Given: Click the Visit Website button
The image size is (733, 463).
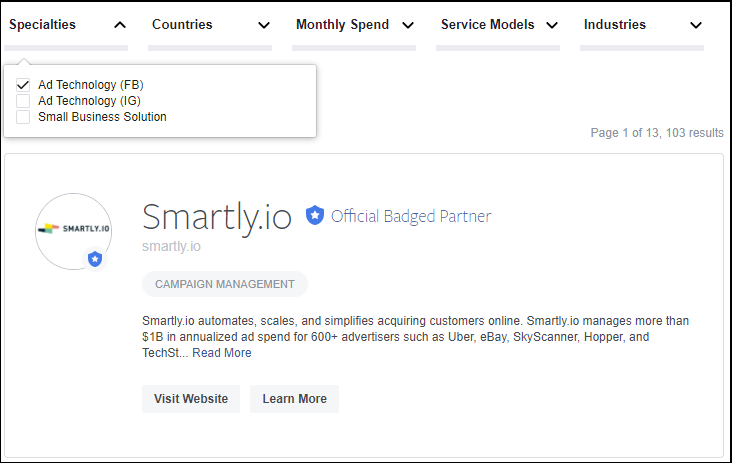Looking at the screenshot, I should (x=191, y=398).
